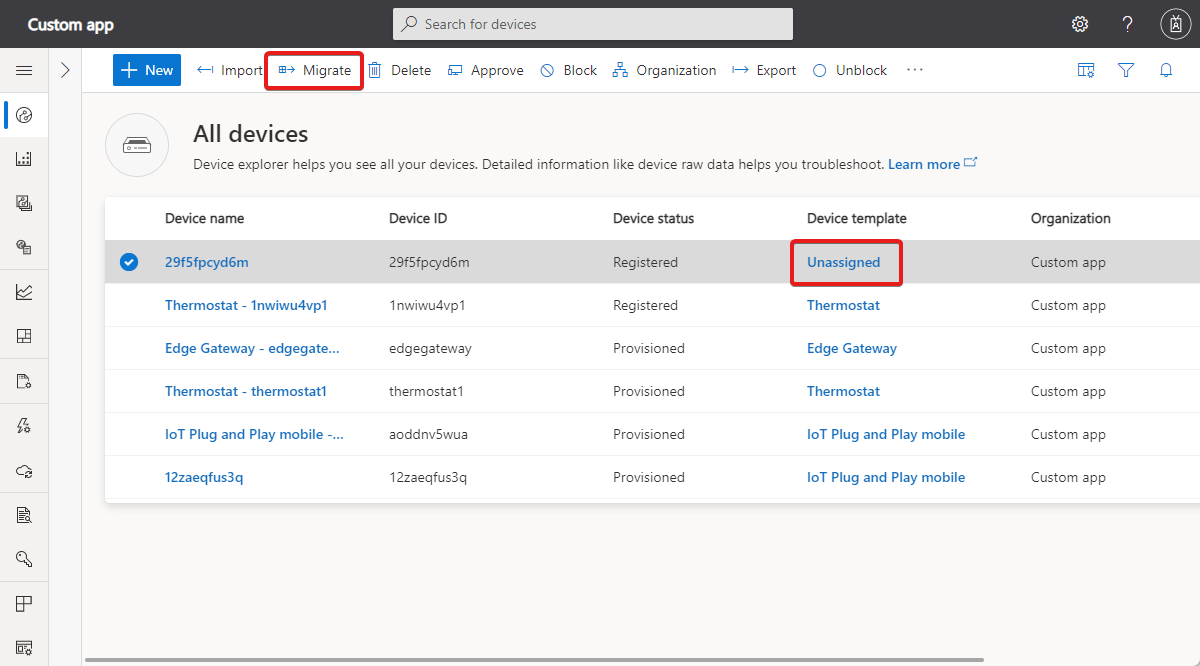This screenshot has width=1200, height=666.
Task: Open the analytics chart icon in sidebar
Action: (x=24, y=292)
